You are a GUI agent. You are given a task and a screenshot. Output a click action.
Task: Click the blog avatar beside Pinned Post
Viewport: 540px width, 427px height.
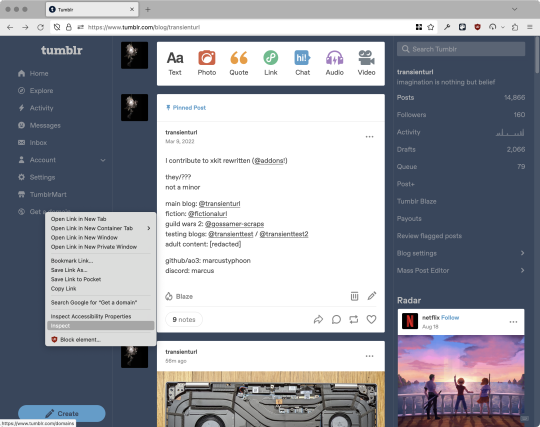(x=134, y=107)
